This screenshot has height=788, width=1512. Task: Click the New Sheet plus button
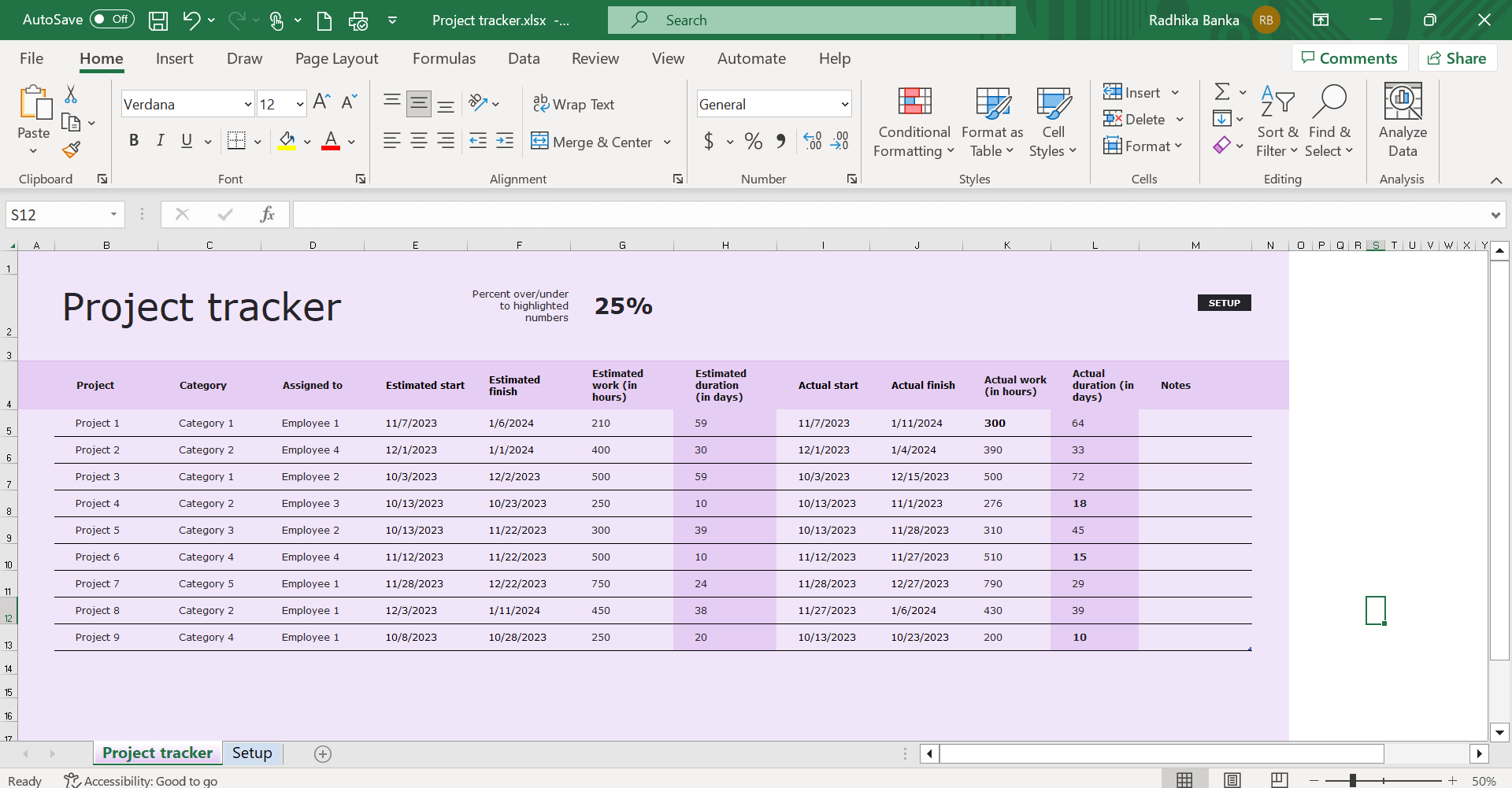coord(322,753)
